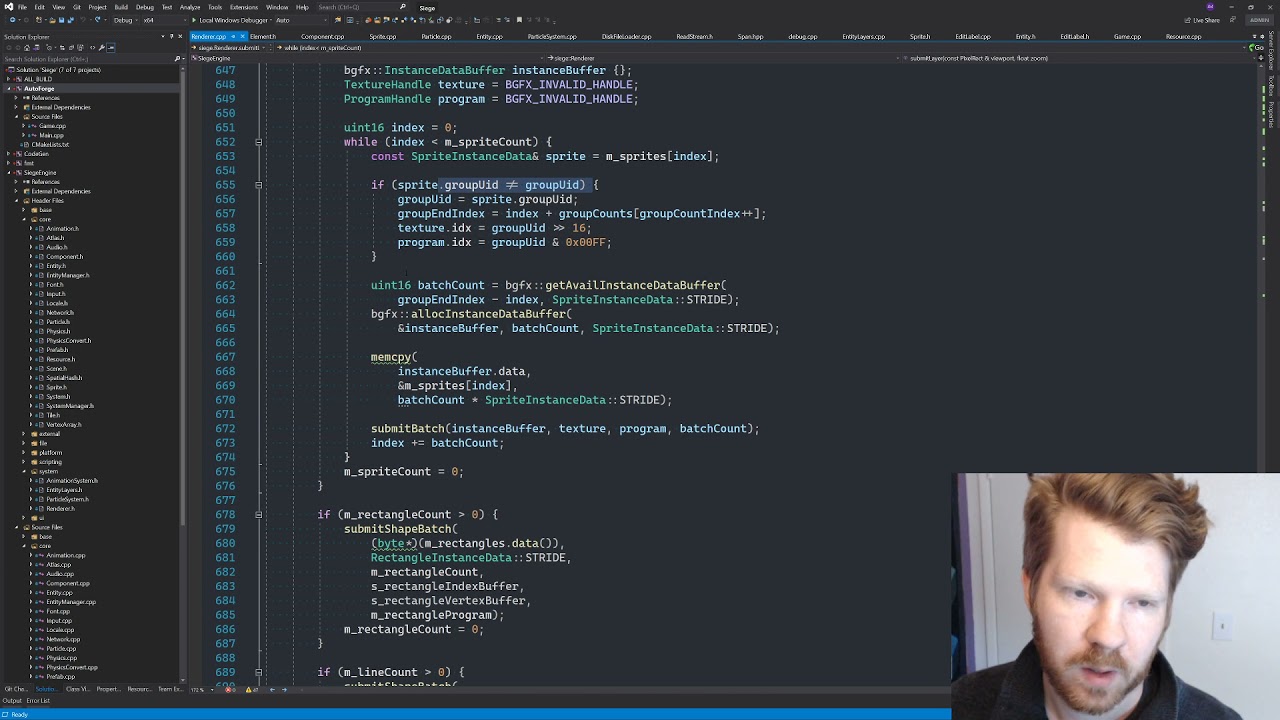This screenshot has width=1280, height=720.
Task: Switch to the Particle.cpp tab
Action: pos(436,37)
